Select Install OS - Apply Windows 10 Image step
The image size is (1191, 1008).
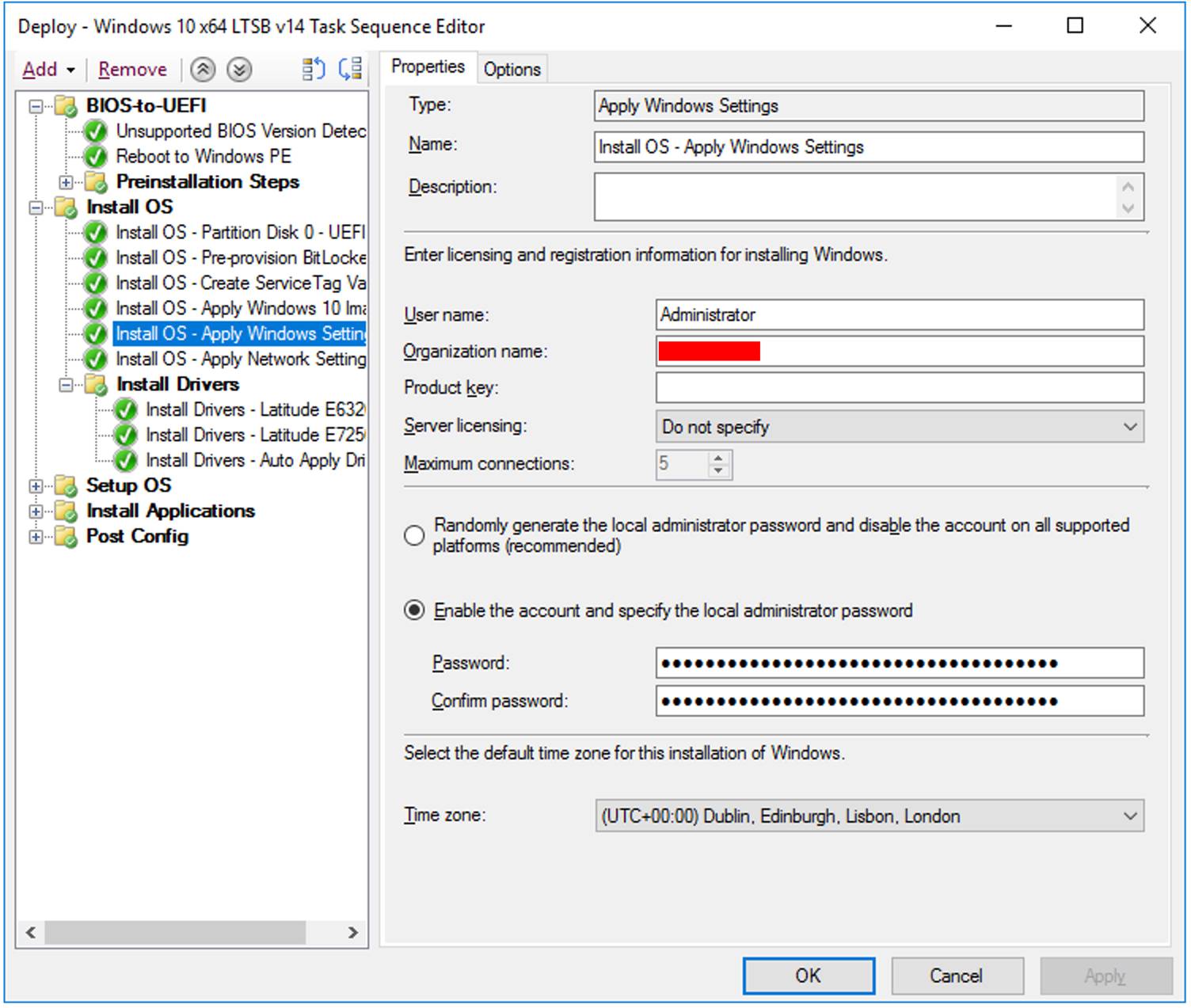coord(241,308)
